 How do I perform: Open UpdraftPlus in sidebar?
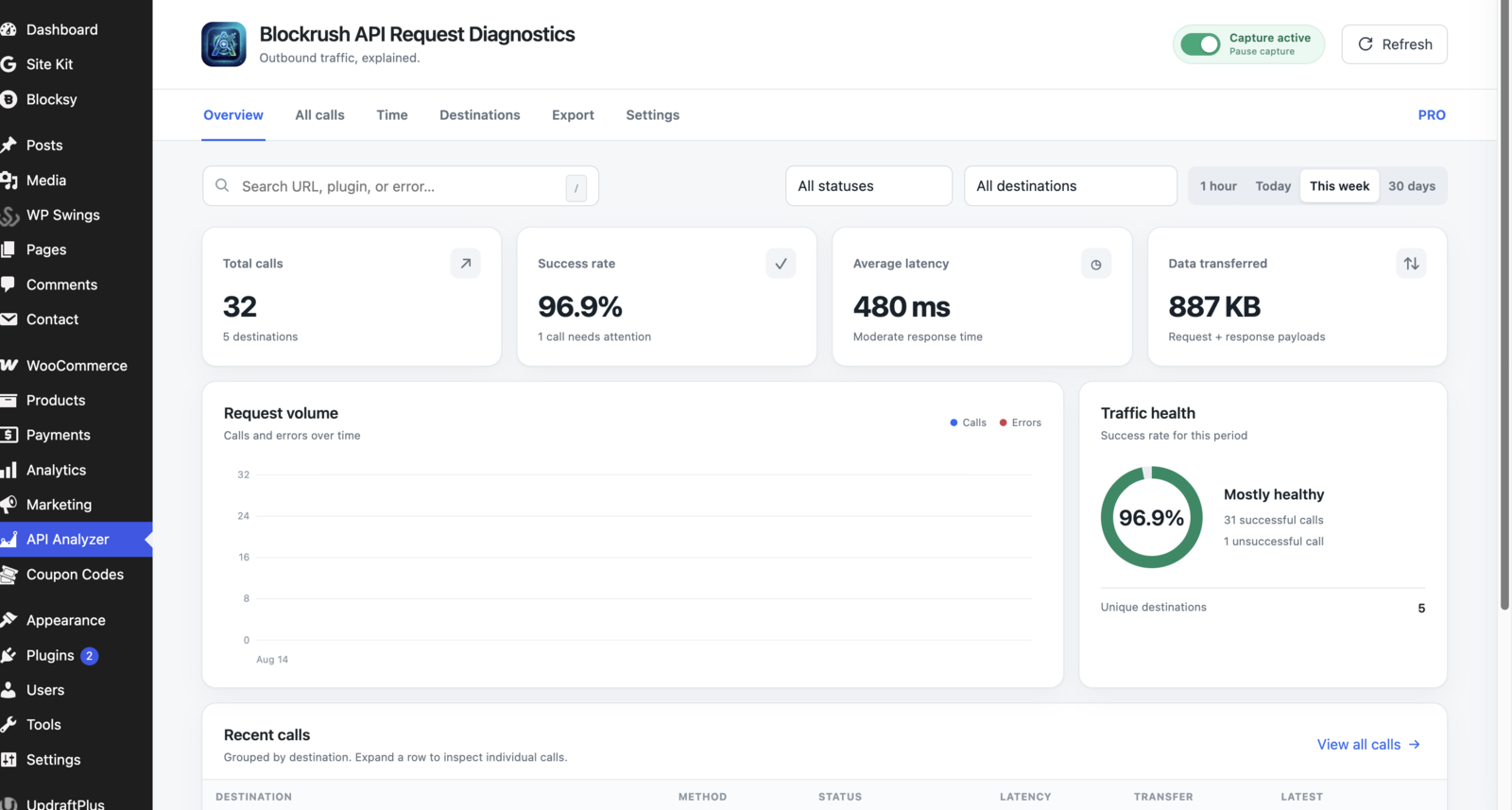point(76,802)
